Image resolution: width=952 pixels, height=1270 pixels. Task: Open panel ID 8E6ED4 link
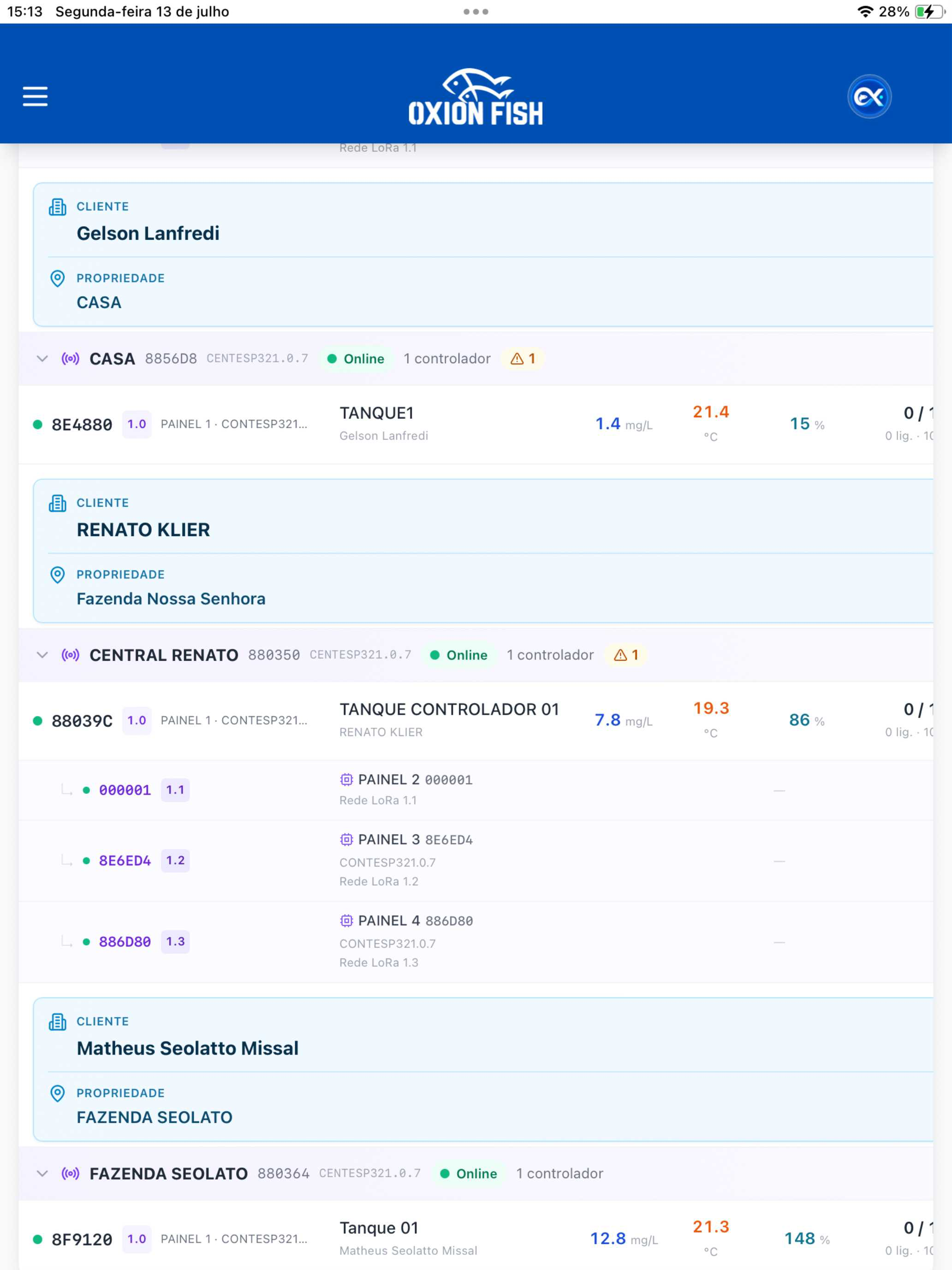(125, 861)
